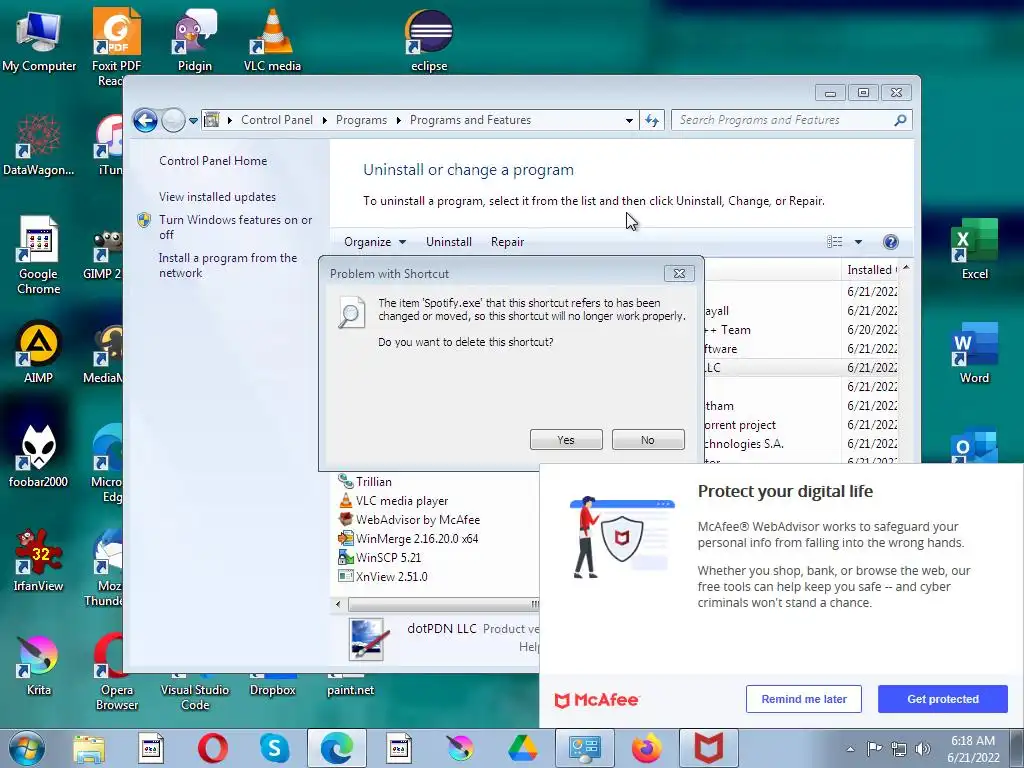1024x768 pixels.
Task: Click Uninstall in the toolbar
Action: [x=449, y=242]
